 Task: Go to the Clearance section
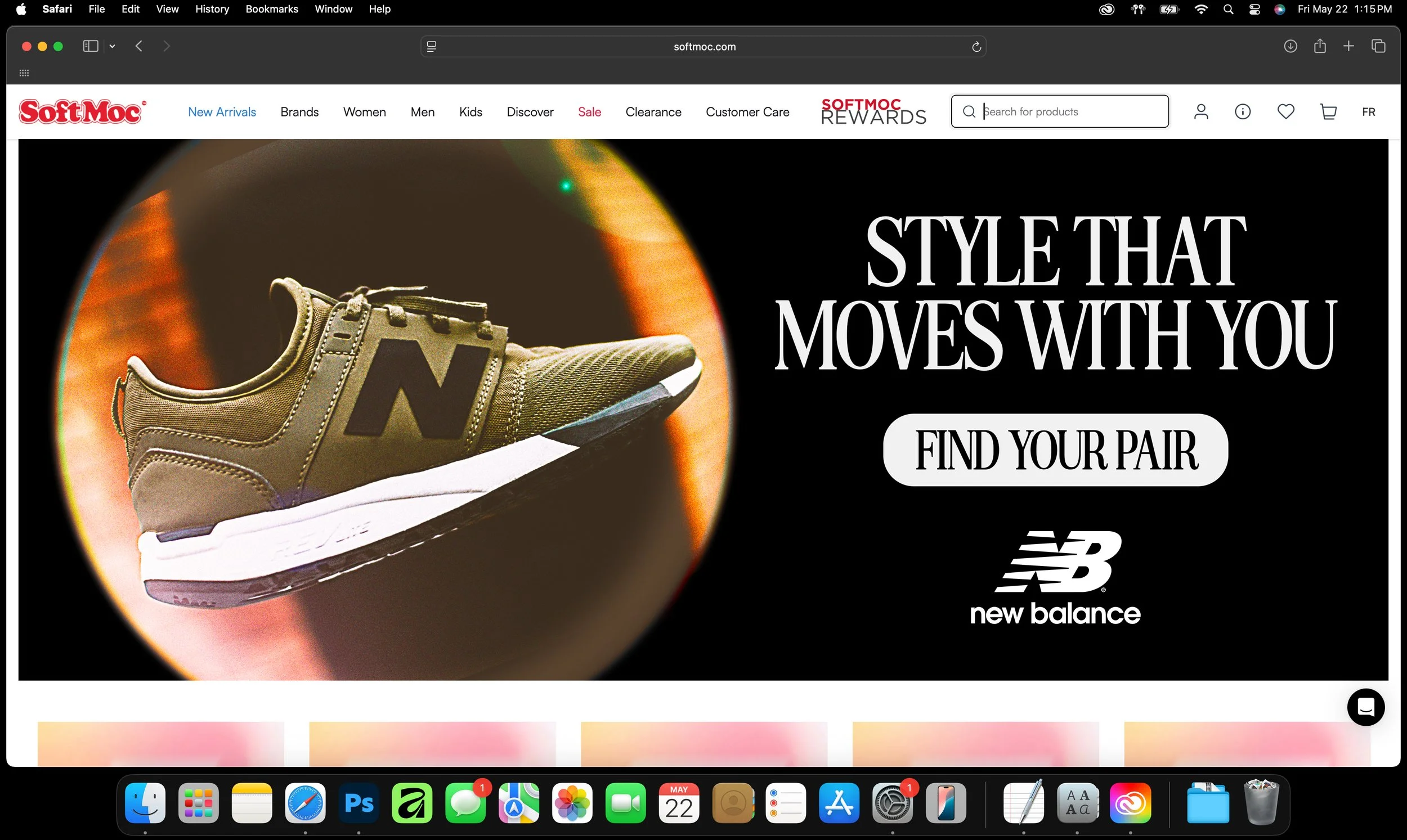[x=653, y=112]
